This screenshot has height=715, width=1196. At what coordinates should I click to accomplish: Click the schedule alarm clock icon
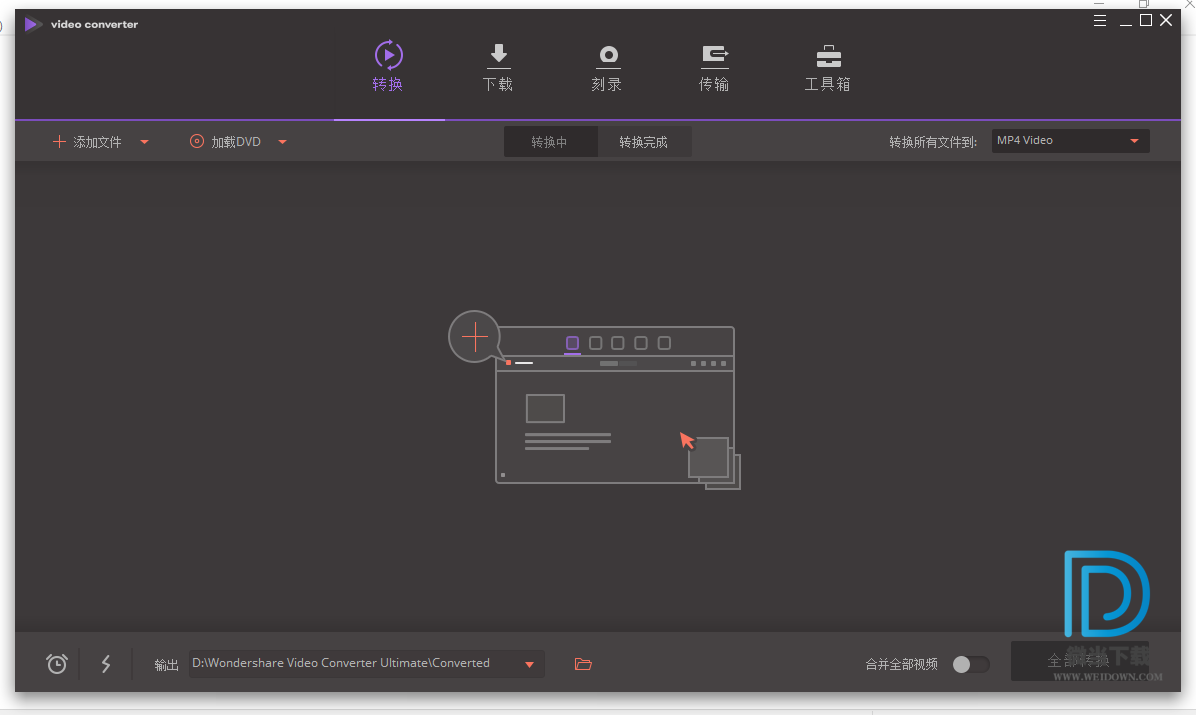[56, 663]
